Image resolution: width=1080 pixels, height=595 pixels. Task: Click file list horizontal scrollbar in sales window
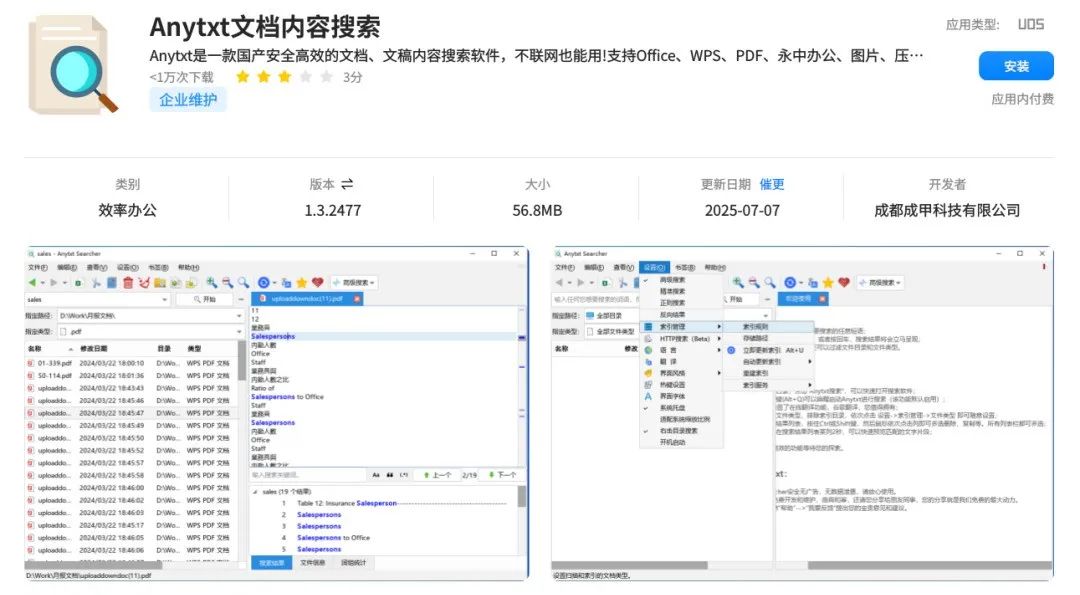tap(93, 564)
